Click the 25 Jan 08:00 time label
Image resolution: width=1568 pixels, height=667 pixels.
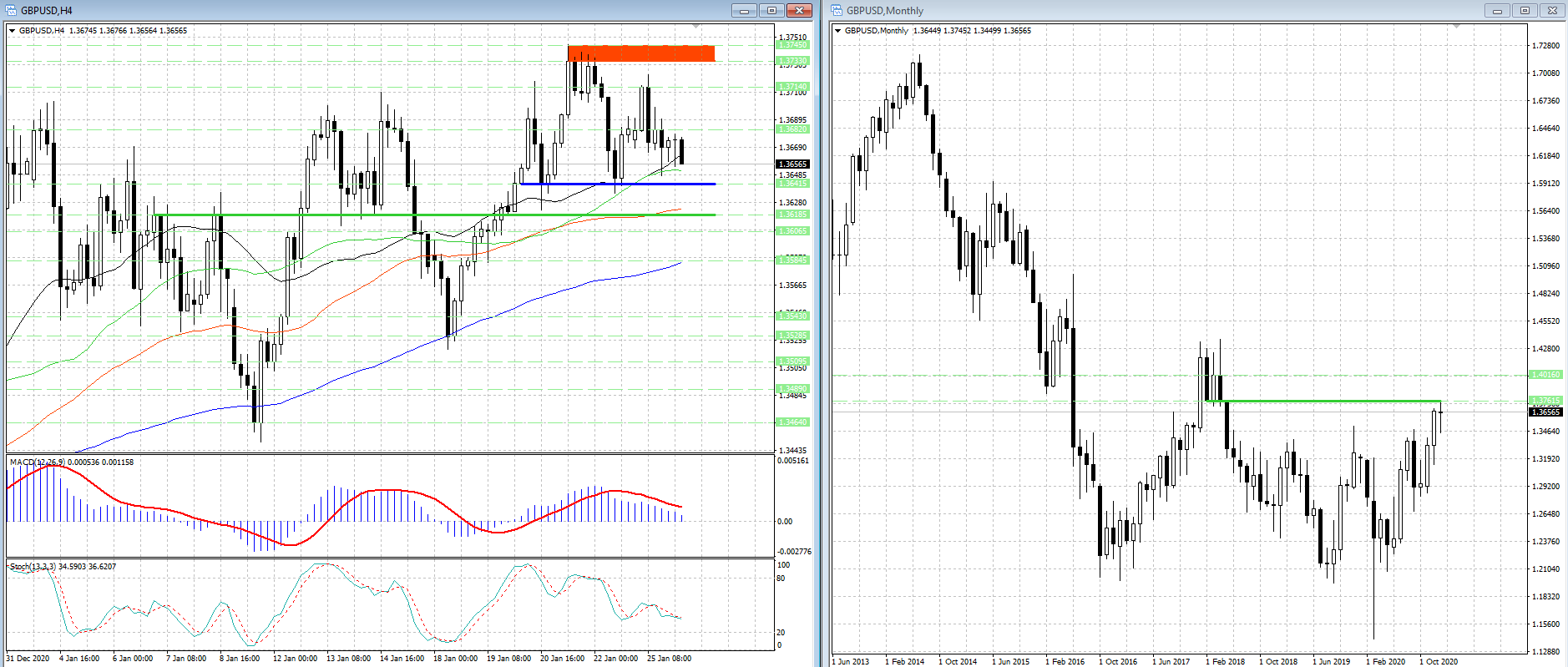[670, 659]
